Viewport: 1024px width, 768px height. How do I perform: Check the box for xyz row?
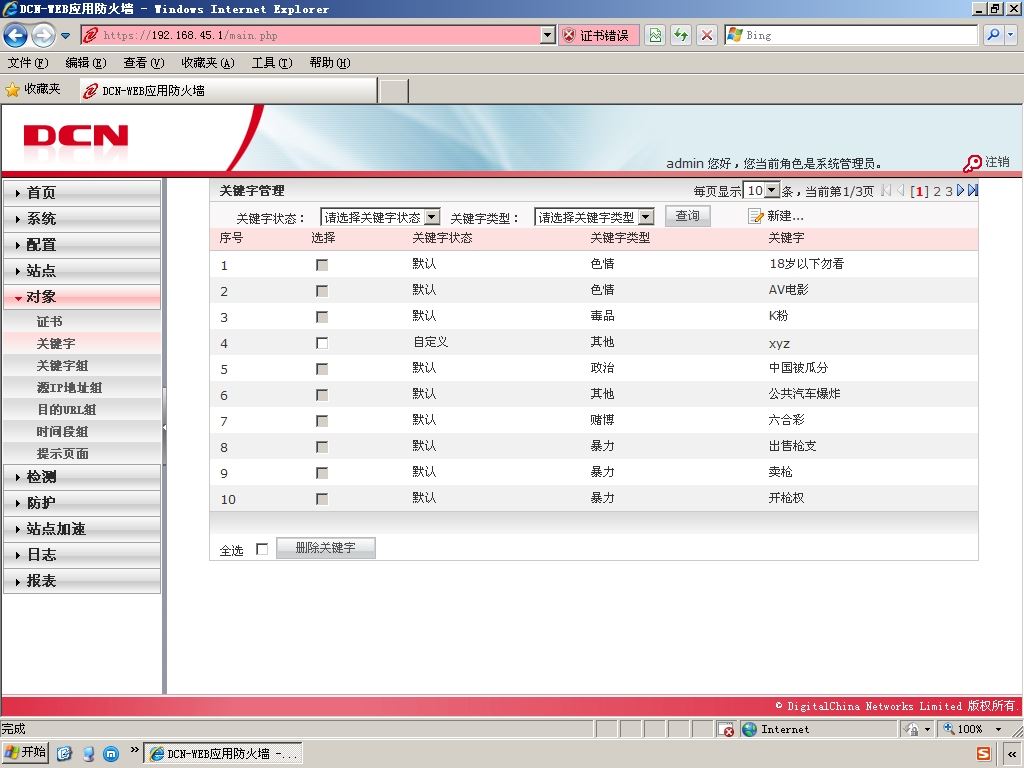pos(322,344)
